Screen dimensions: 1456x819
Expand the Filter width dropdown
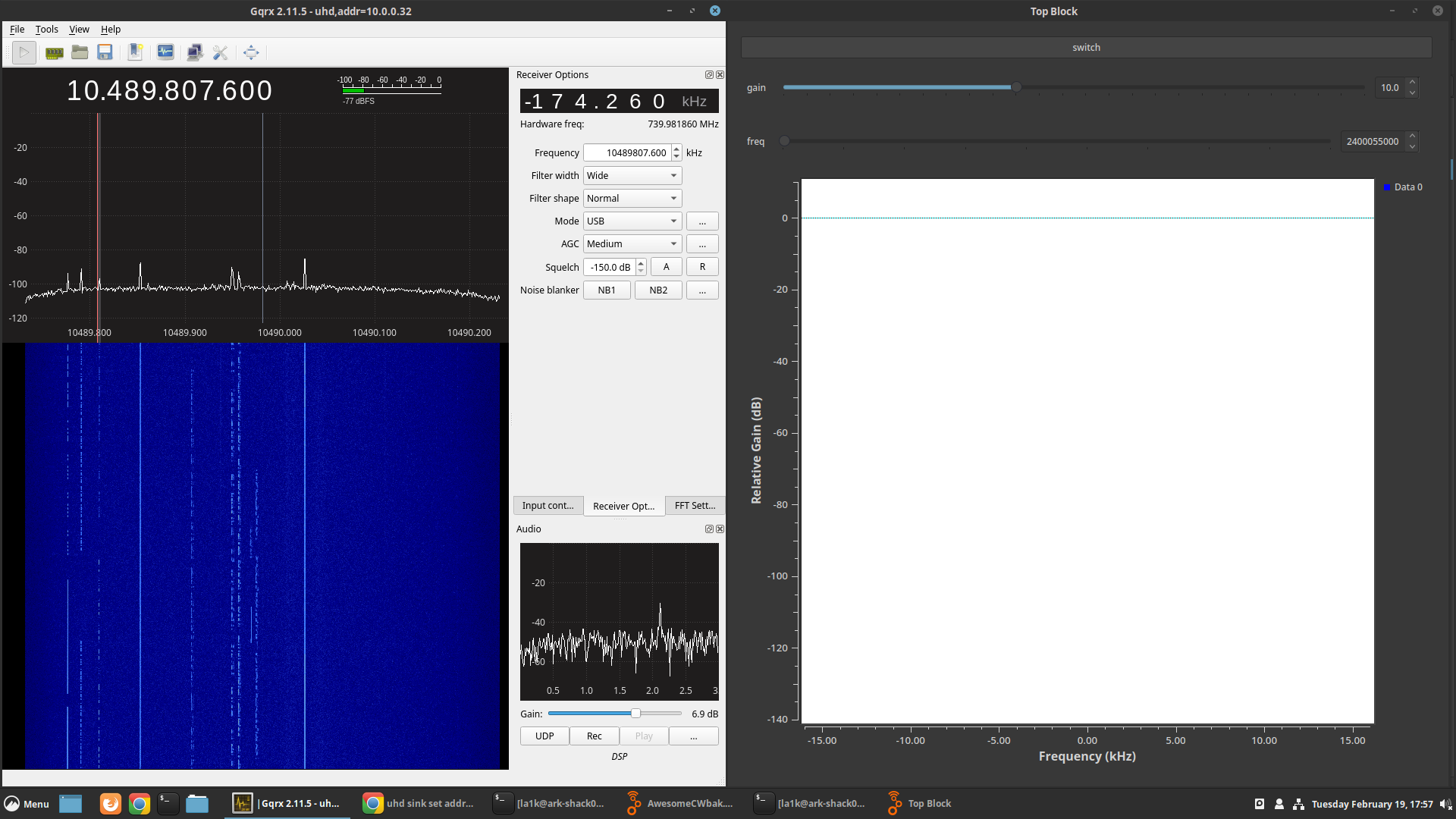(632, 176)
